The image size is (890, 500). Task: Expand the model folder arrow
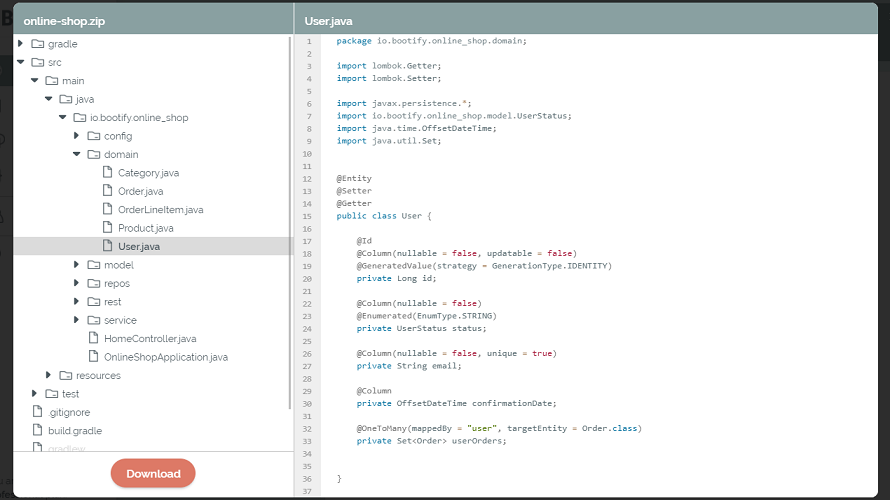coord(77,265)
